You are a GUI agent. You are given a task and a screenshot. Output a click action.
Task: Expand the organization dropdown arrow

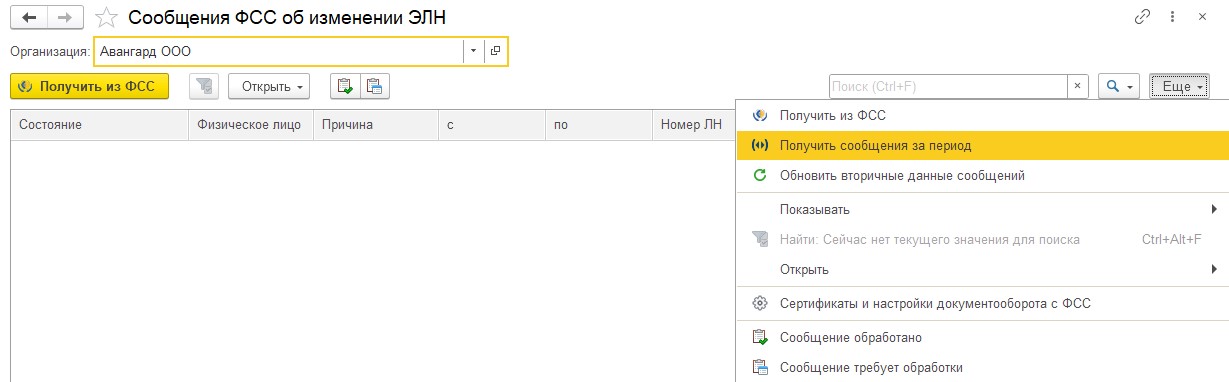point(473,50)
